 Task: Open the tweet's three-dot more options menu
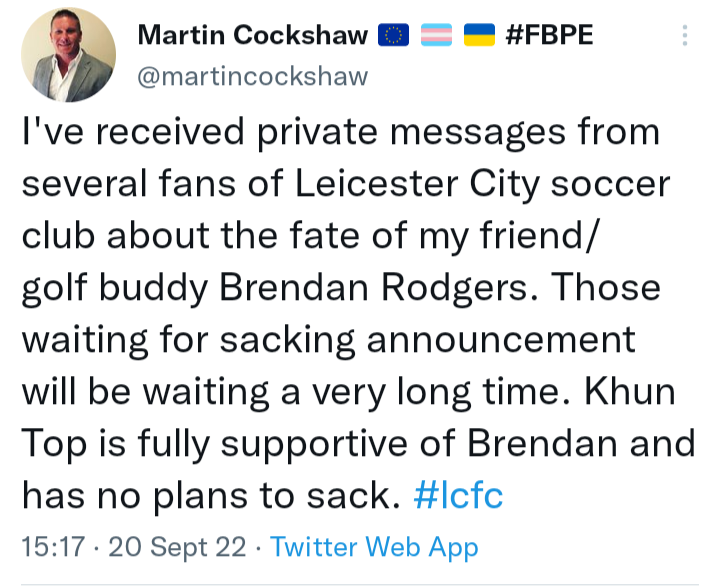pos(685,35)
